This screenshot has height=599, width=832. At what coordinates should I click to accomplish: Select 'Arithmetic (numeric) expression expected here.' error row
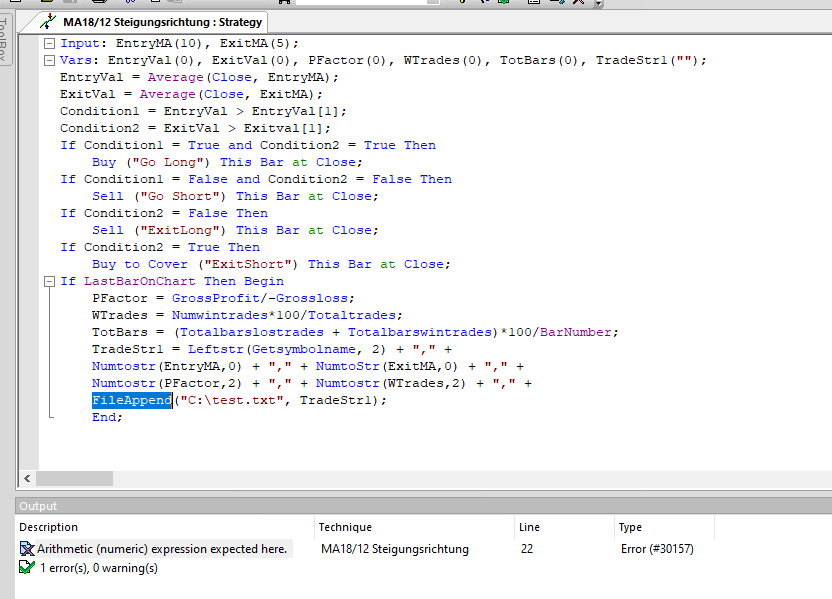162,549
